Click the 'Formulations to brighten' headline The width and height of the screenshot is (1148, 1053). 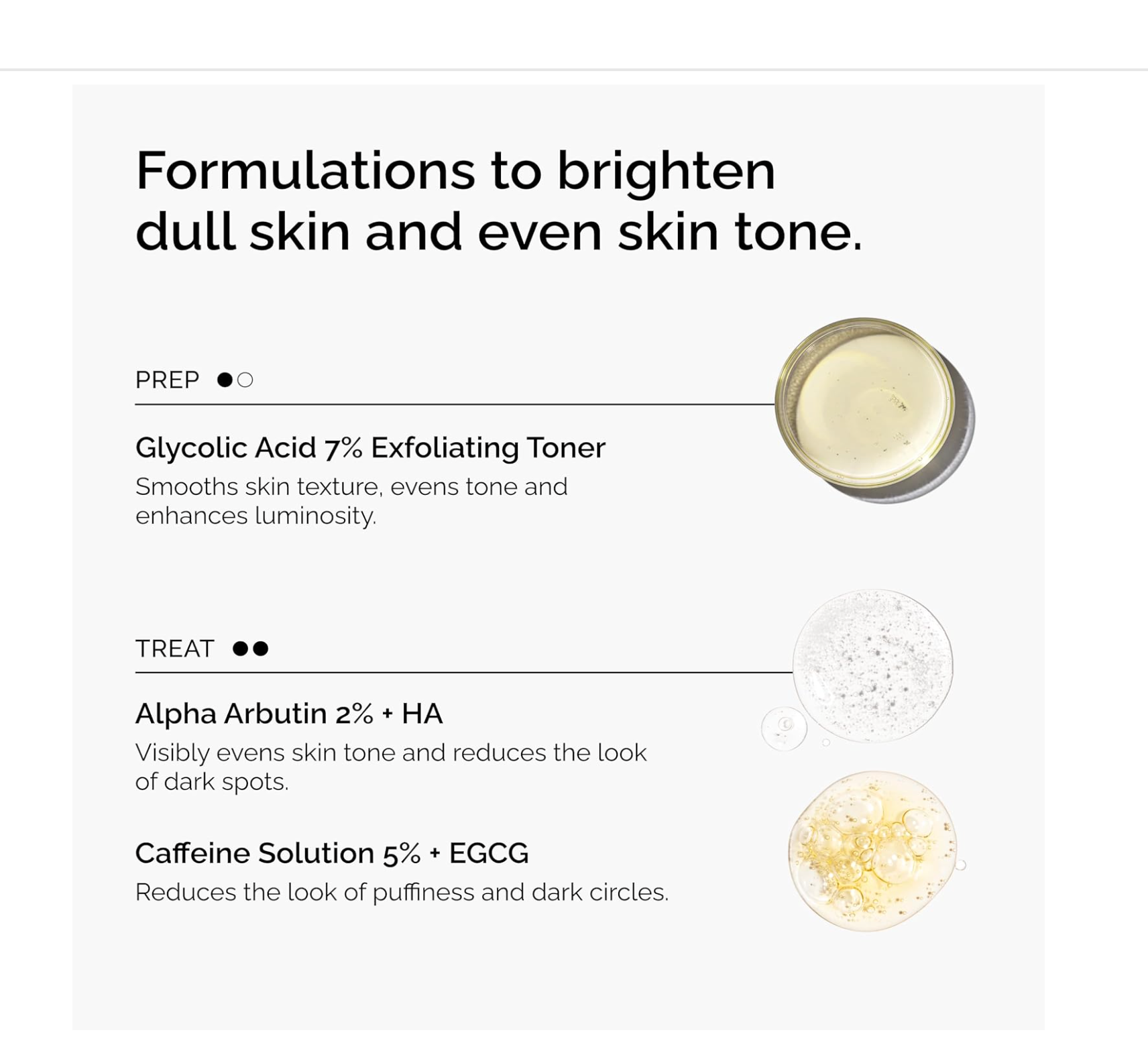pyautogui.click(x=455, y=171)
